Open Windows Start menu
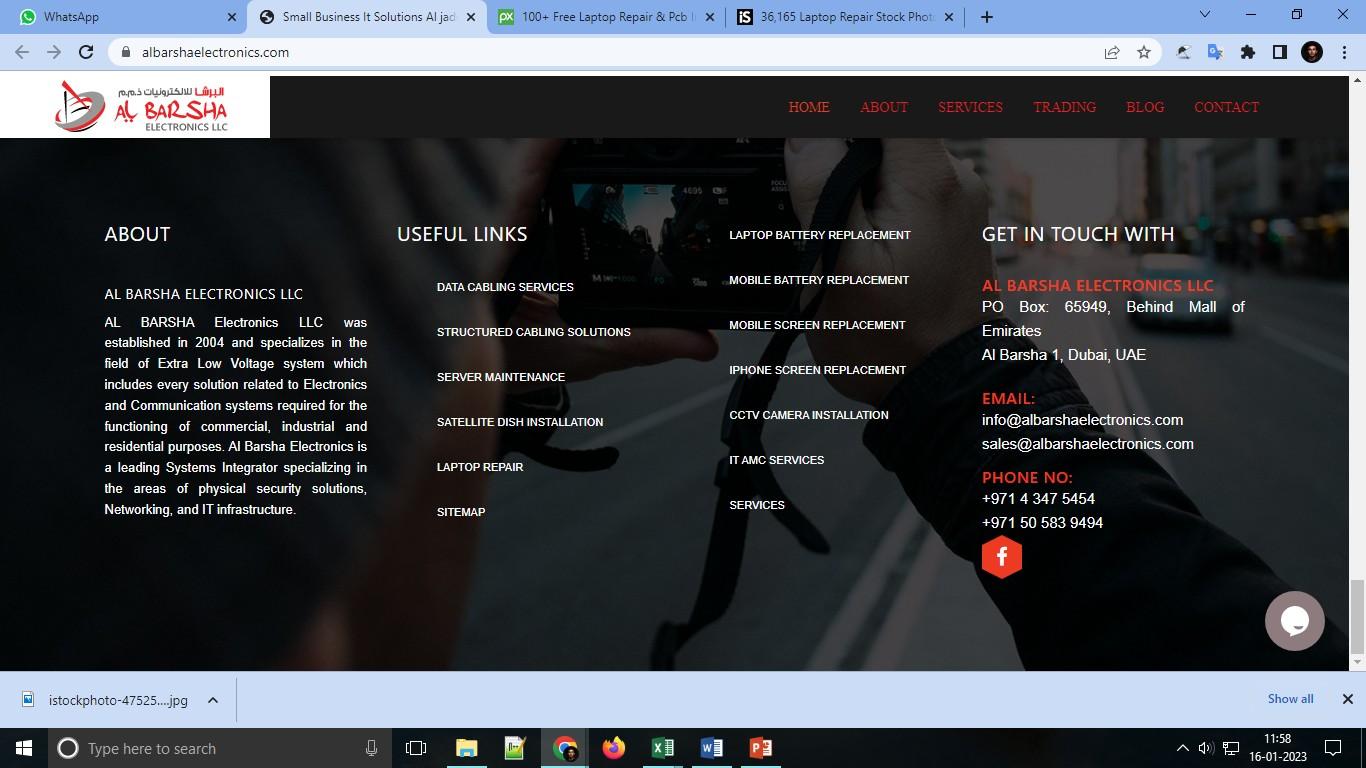Image resolution: width=1366 pixels, height=768 pixels. tap(24, 748)
